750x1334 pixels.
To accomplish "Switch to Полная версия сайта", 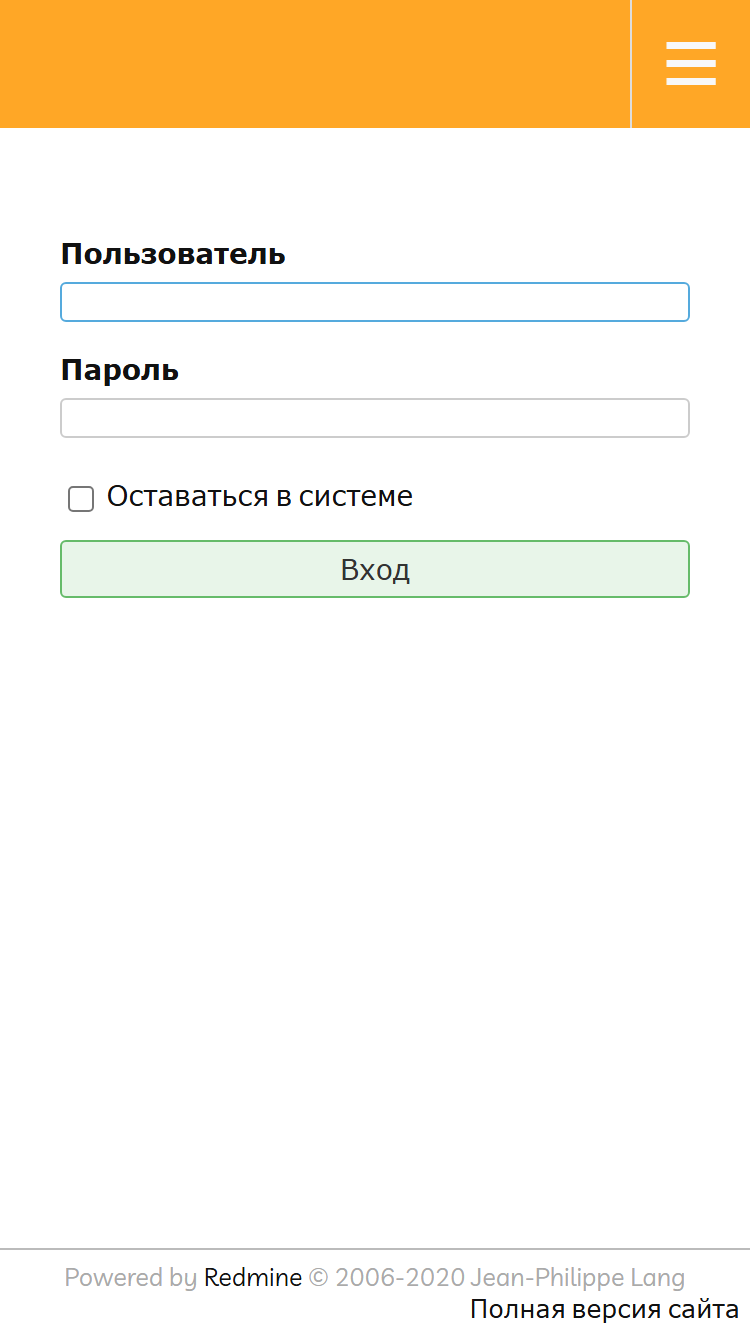I will coord(605,1309).
